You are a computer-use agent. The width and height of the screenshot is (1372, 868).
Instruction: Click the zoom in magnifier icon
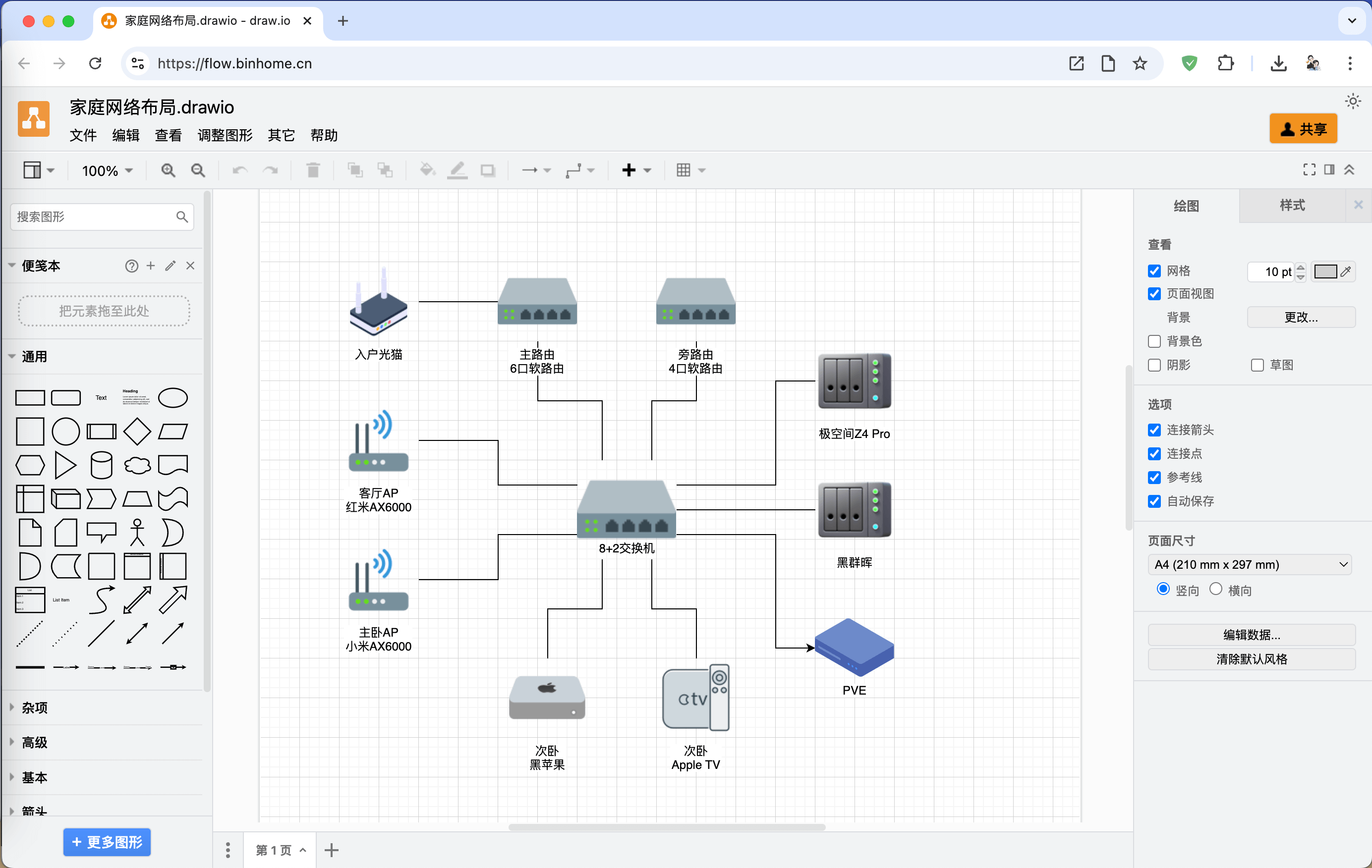pos(168,170)
